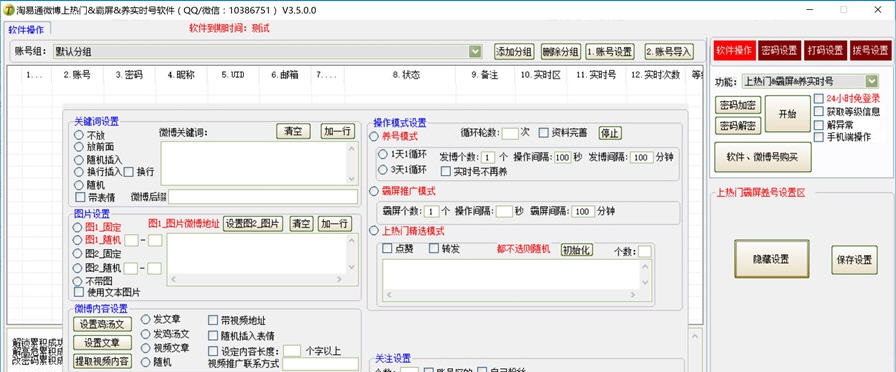This screenshot has width=896, height=372.
Task: Click the 开始 start button
Action: [787, 114]
